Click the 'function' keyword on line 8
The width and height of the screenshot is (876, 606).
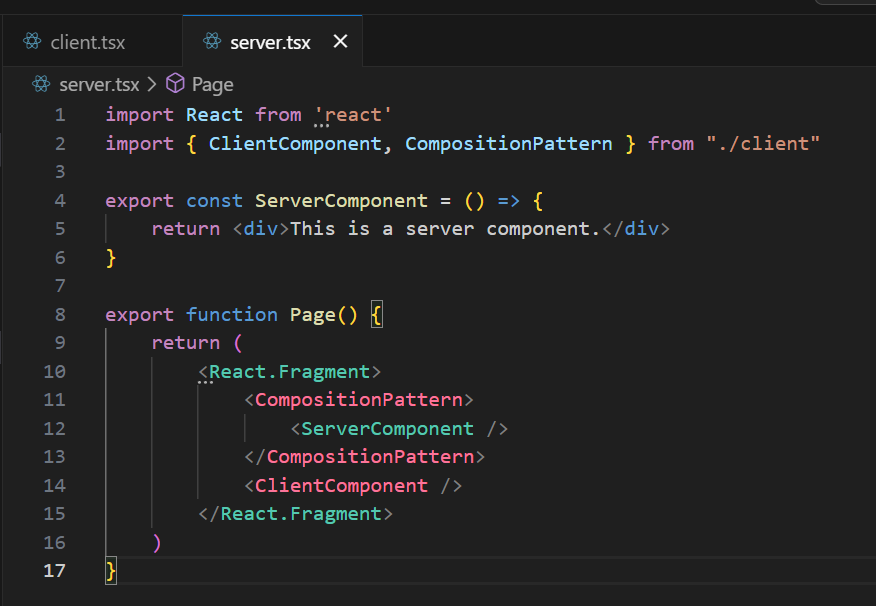click(x=232, y=315)
